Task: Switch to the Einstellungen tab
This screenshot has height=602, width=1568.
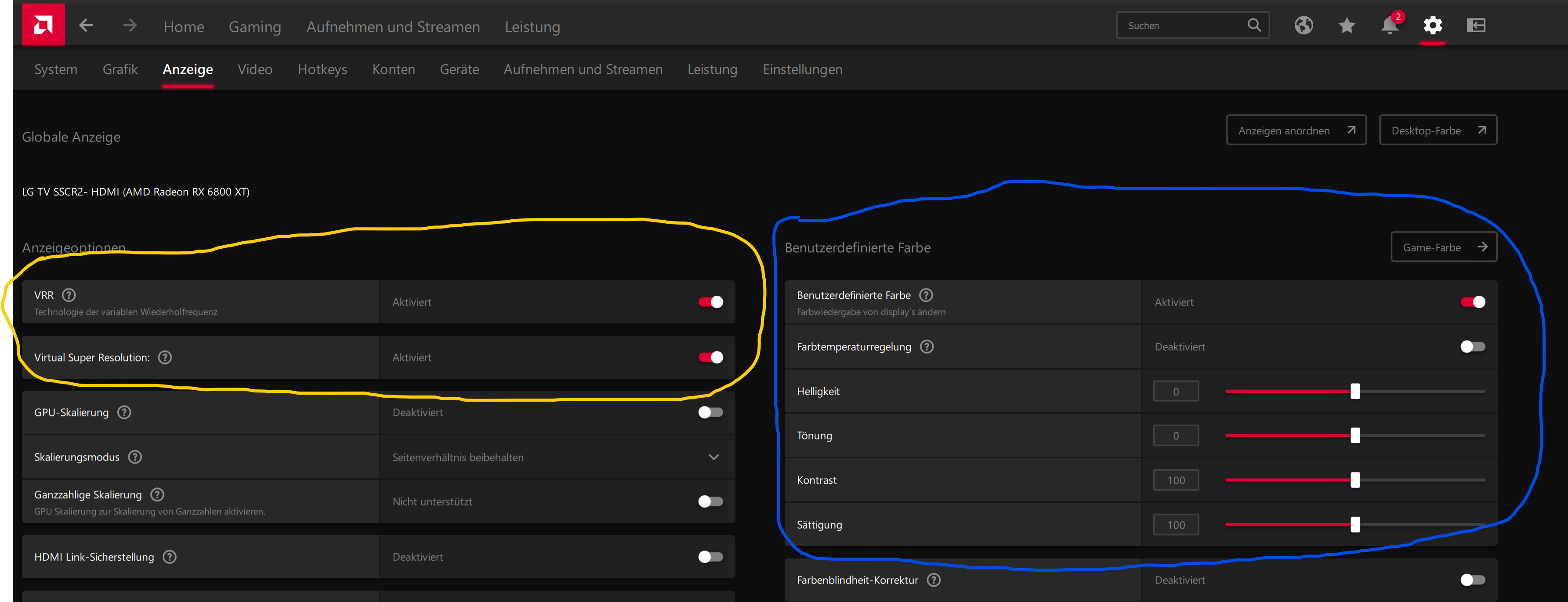Action: pyautogui.click(x=803, y=69)
